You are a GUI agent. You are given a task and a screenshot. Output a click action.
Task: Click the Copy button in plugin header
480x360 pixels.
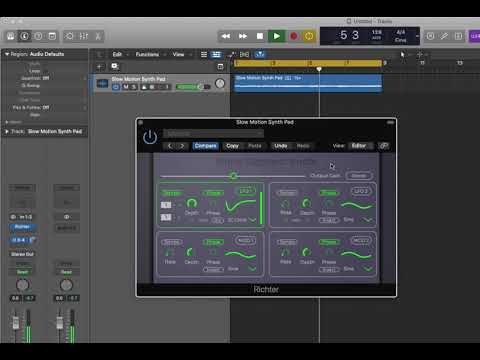[x=232, y=146]
